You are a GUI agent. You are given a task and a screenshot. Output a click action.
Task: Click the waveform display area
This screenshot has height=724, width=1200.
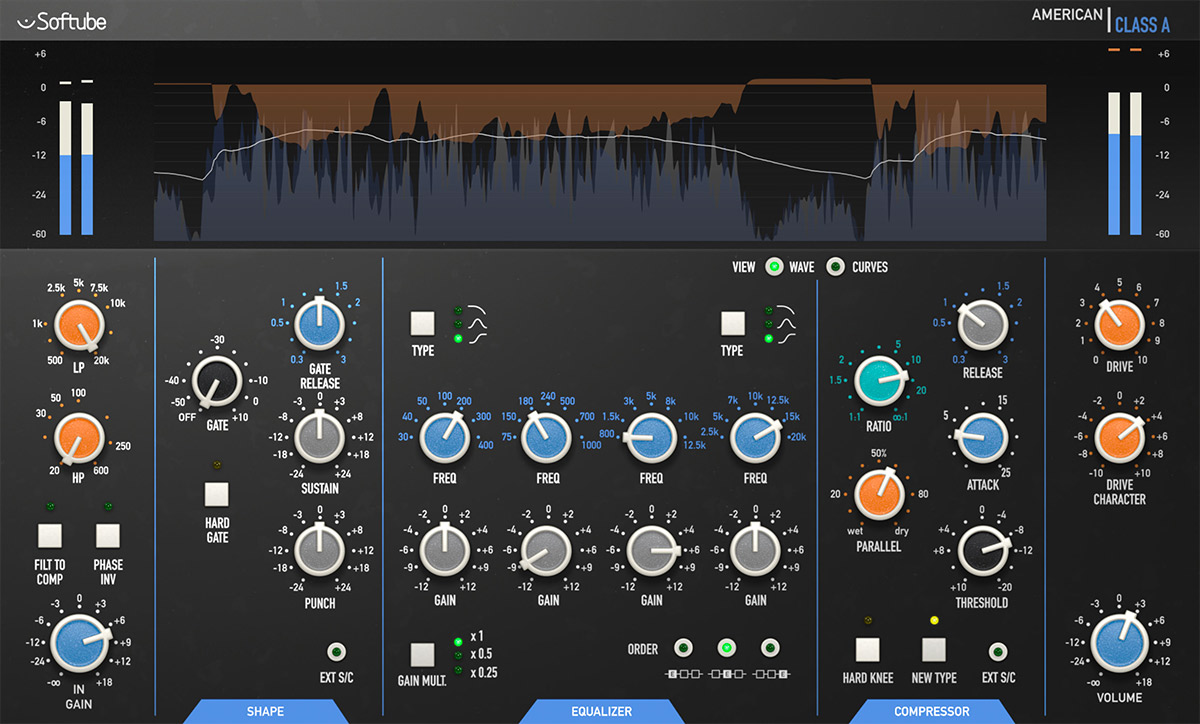click(x=600, y=160)
